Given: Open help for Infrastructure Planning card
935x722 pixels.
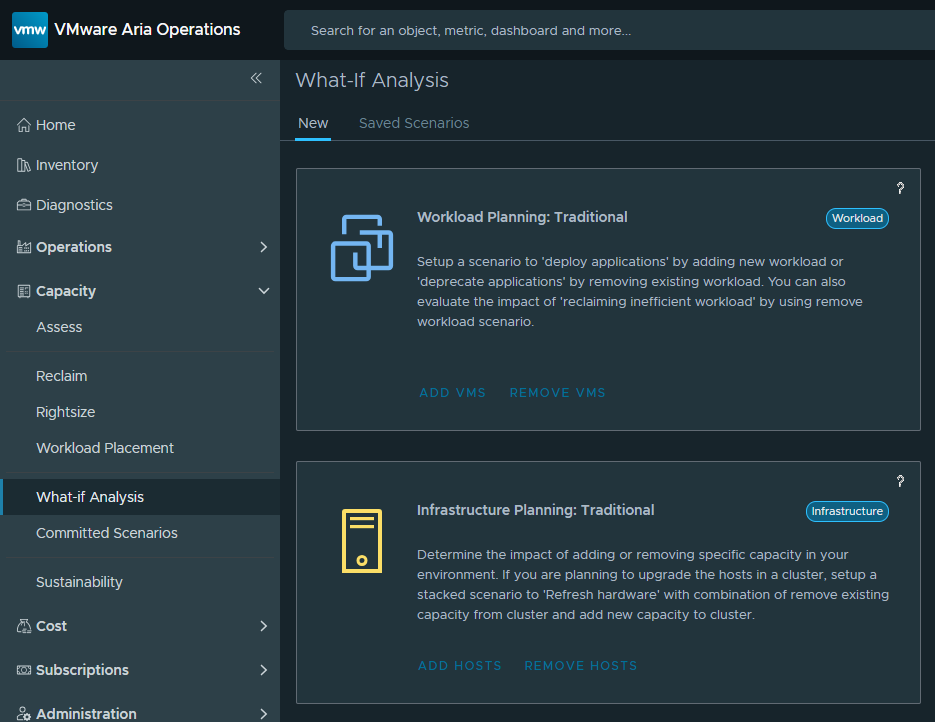Looking at the screenshot, I should (x=900, y=481).
